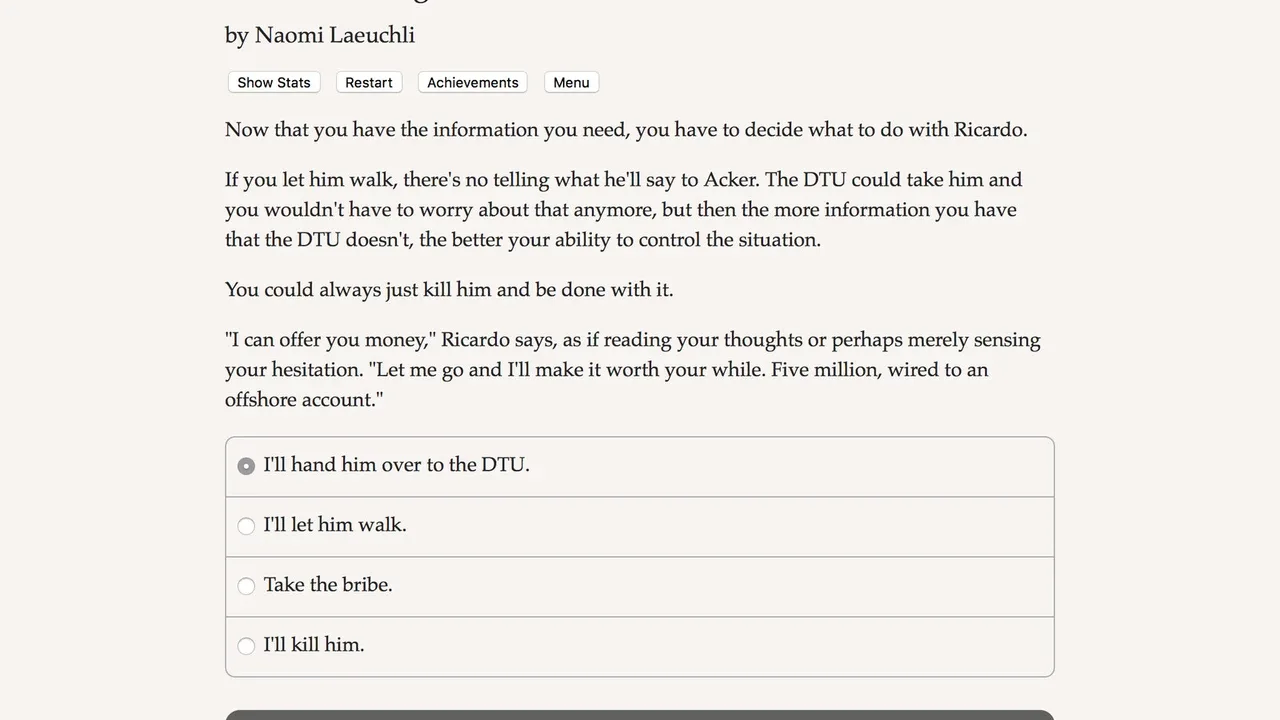Click the name "Acker" in the story text
The width and height of the screenshot is (1280, 720).
point(730,180)
